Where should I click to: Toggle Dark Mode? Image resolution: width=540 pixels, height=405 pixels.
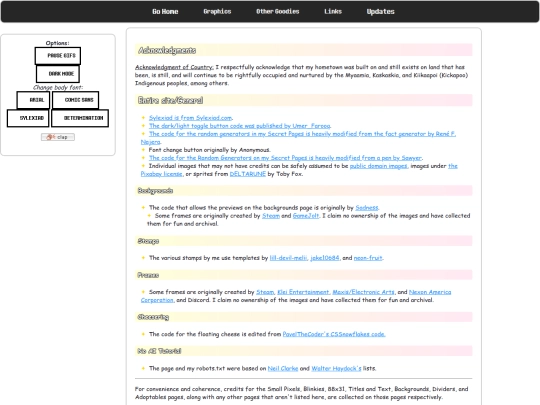coord(58,74)
